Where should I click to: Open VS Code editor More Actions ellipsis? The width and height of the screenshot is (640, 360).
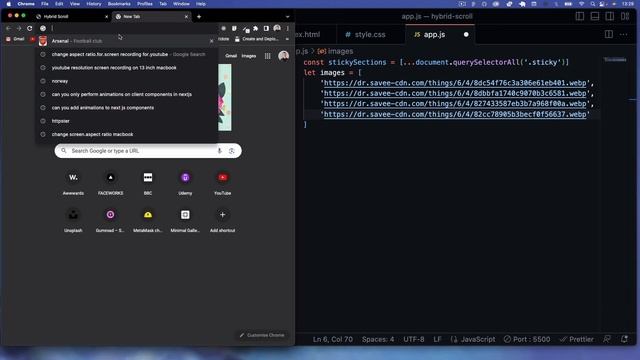click(x=623, y=35)
